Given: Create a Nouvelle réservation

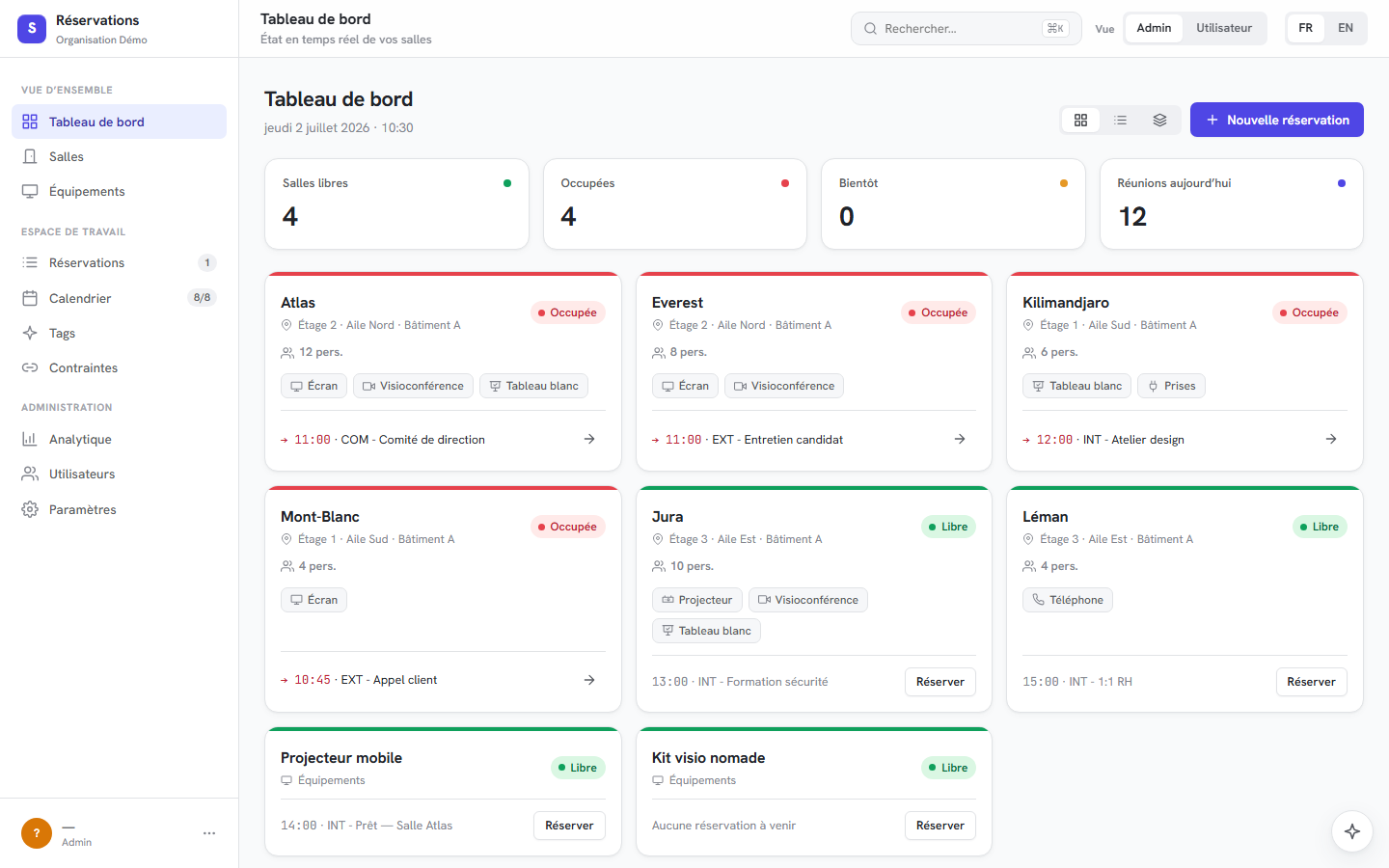Looking at the screenshot, I should [x=1277, y=120].
